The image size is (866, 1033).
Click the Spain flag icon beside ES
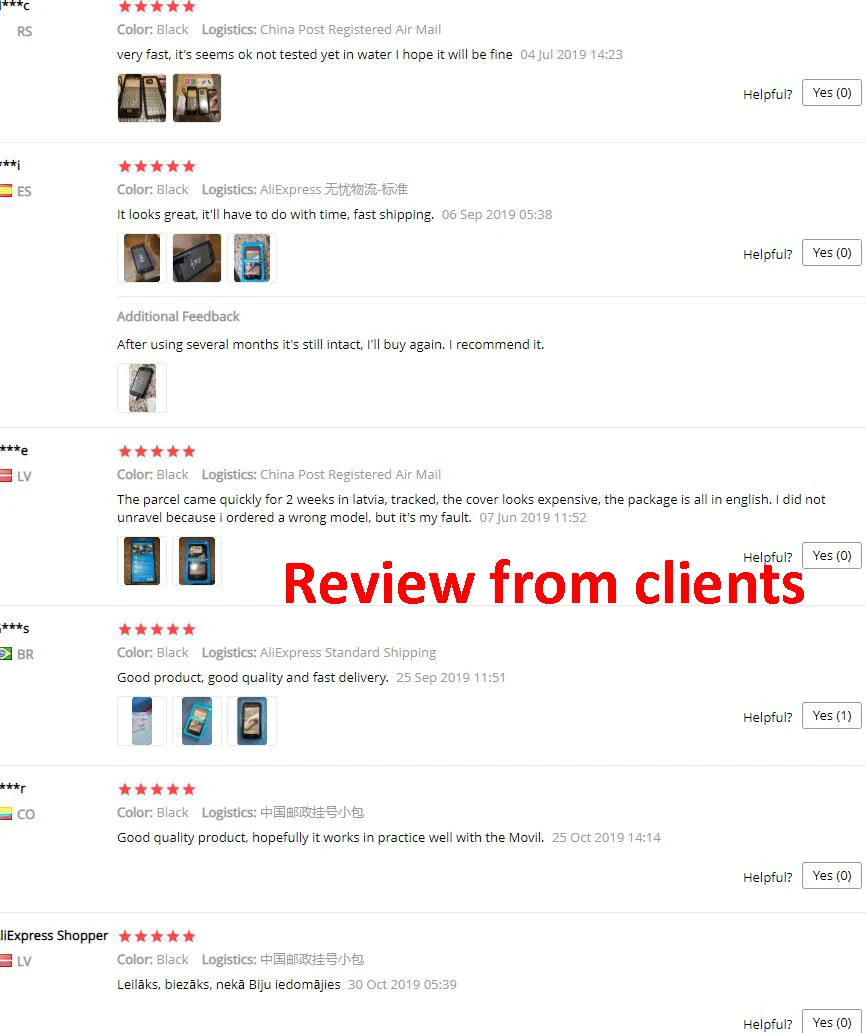coord(6,191)
